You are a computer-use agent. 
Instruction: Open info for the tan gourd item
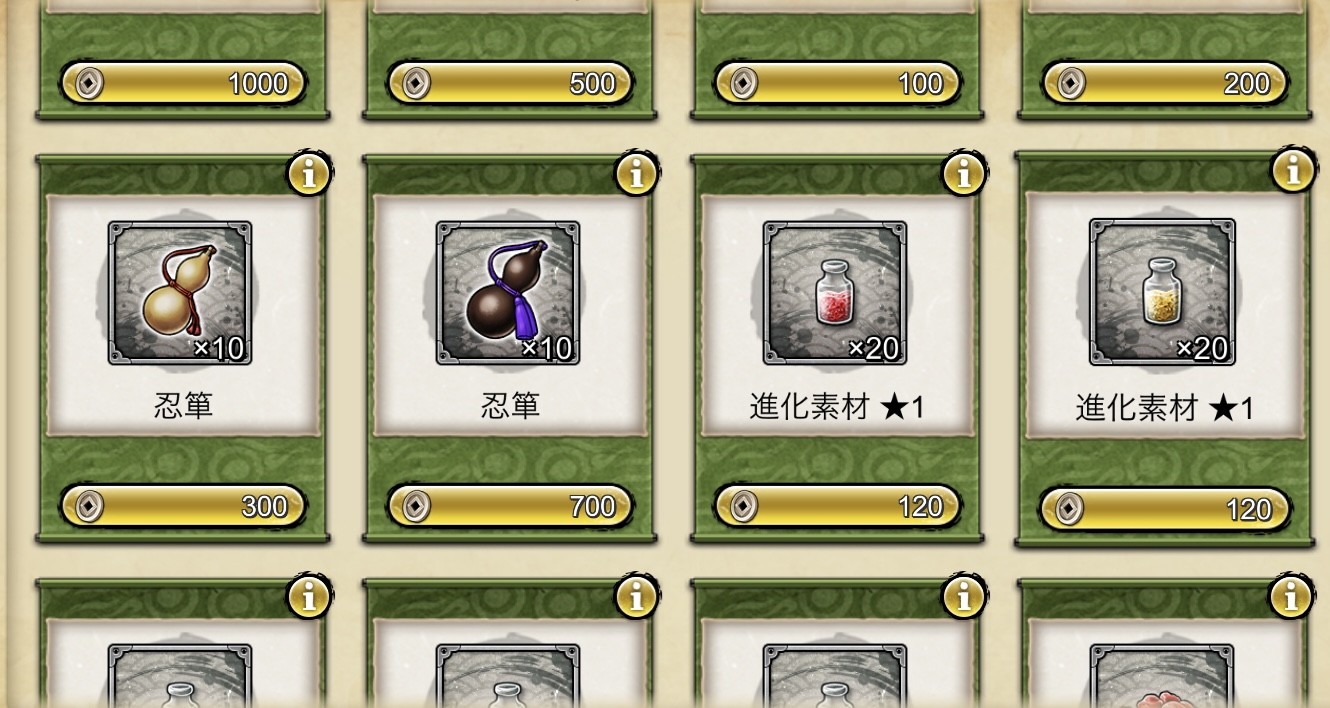(309, 174)
